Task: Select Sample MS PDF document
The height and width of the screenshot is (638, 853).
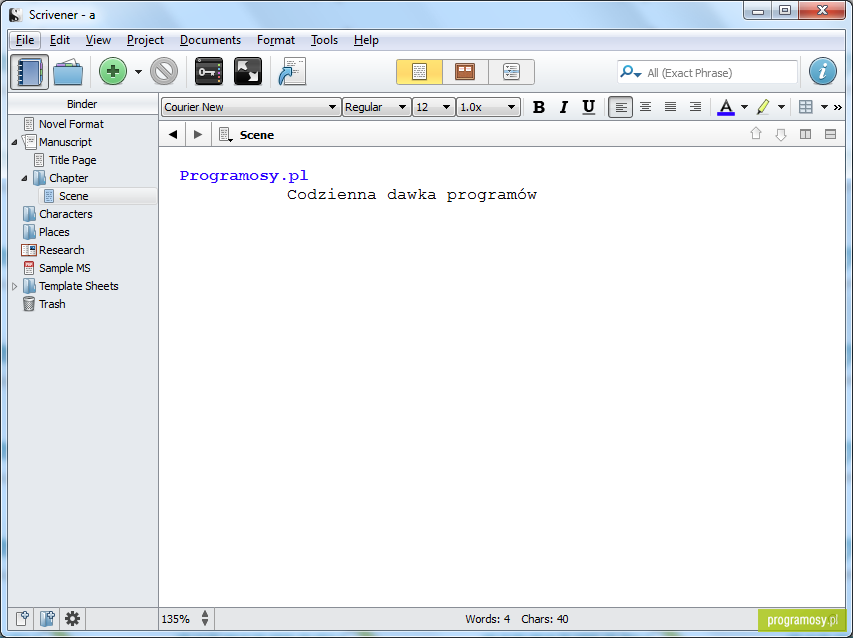Action: (65, 268)
